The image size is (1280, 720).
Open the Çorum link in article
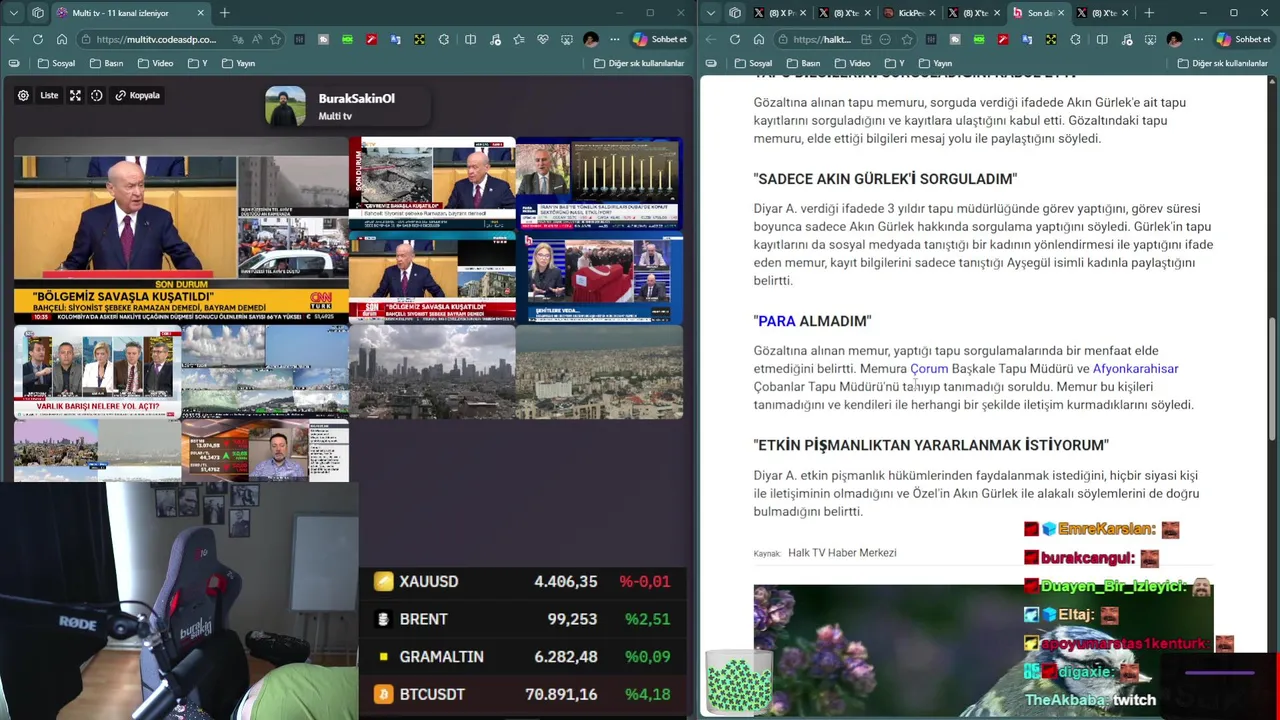point(929,369)
